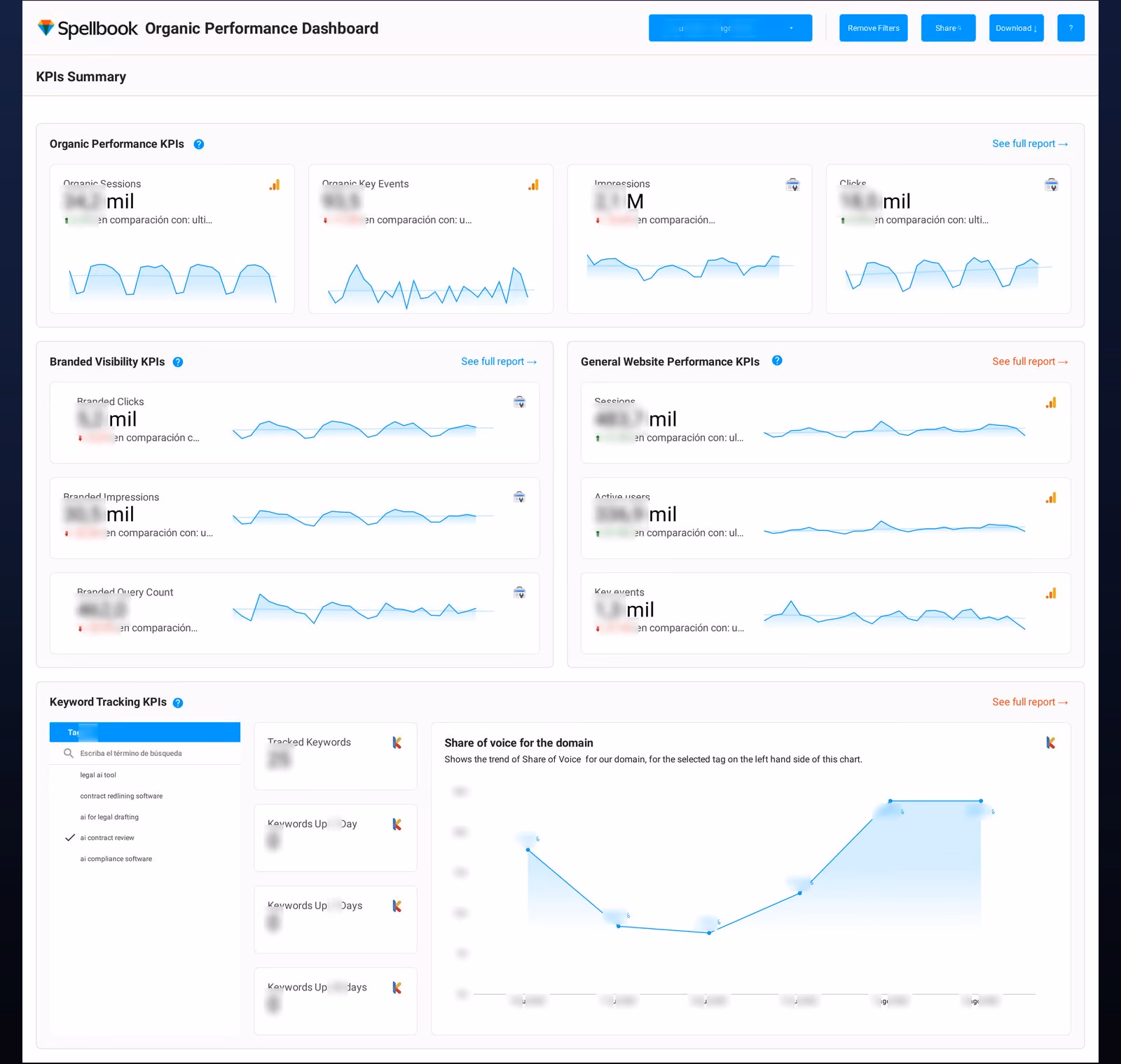
Task: Click the question mark help button in header
Action: click(1071, 28)
